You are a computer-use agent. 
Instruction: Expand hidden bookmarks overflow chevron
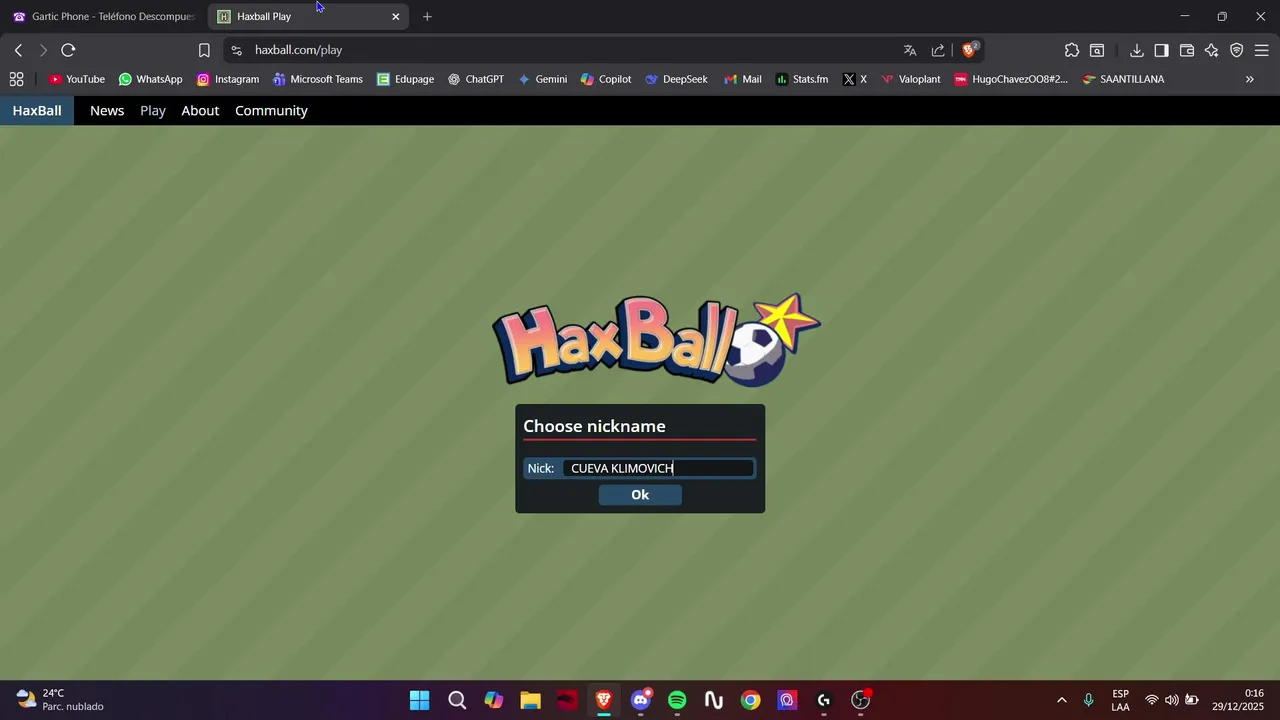(x=1249, y=79)
